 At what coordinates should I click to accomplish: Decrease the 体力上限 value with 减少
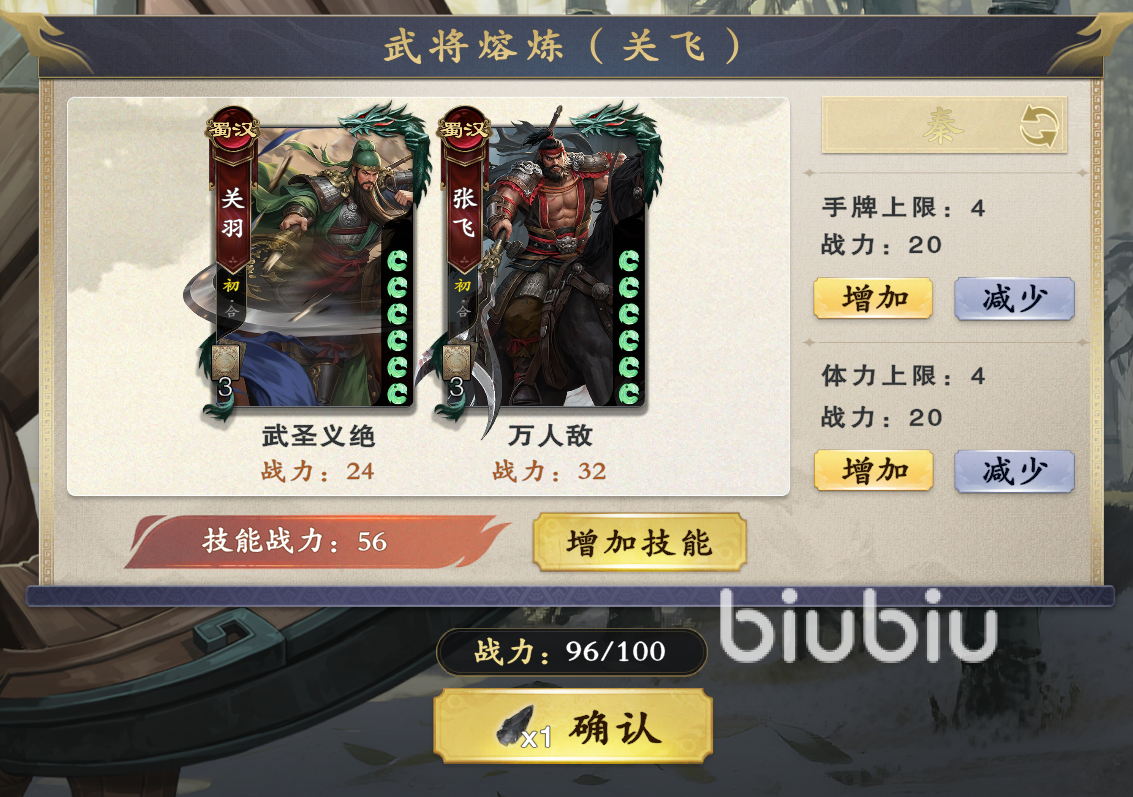coord(1014,471)
